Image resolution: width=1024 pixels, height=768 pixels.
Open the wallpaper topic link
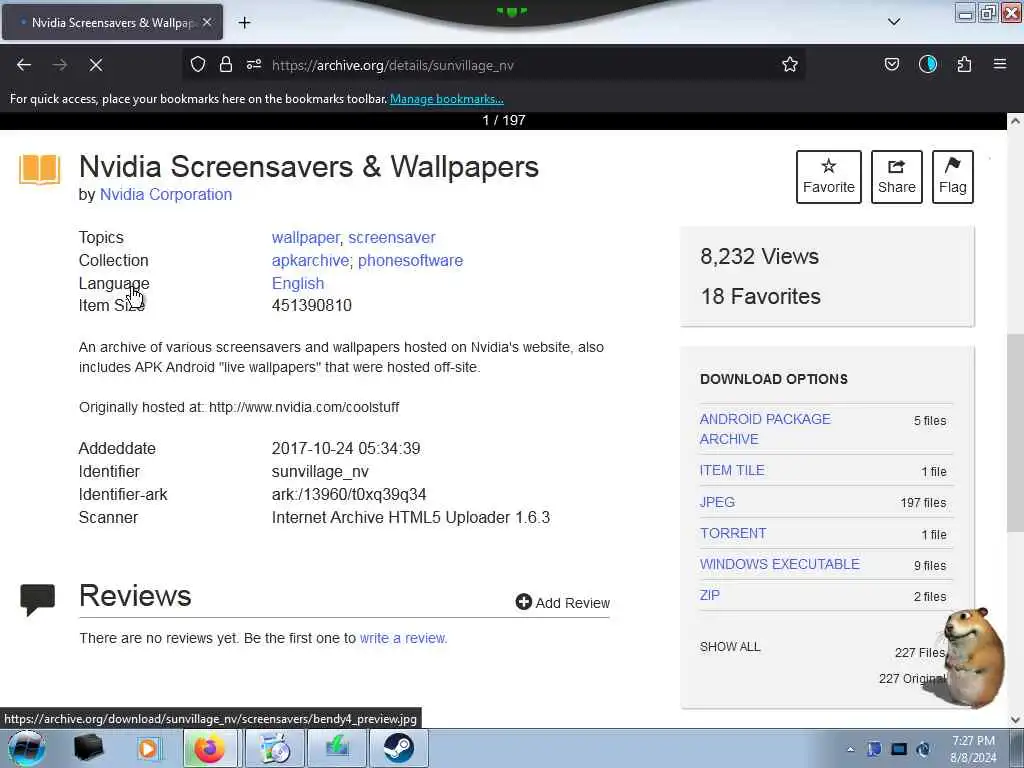(x=306, y=238)
